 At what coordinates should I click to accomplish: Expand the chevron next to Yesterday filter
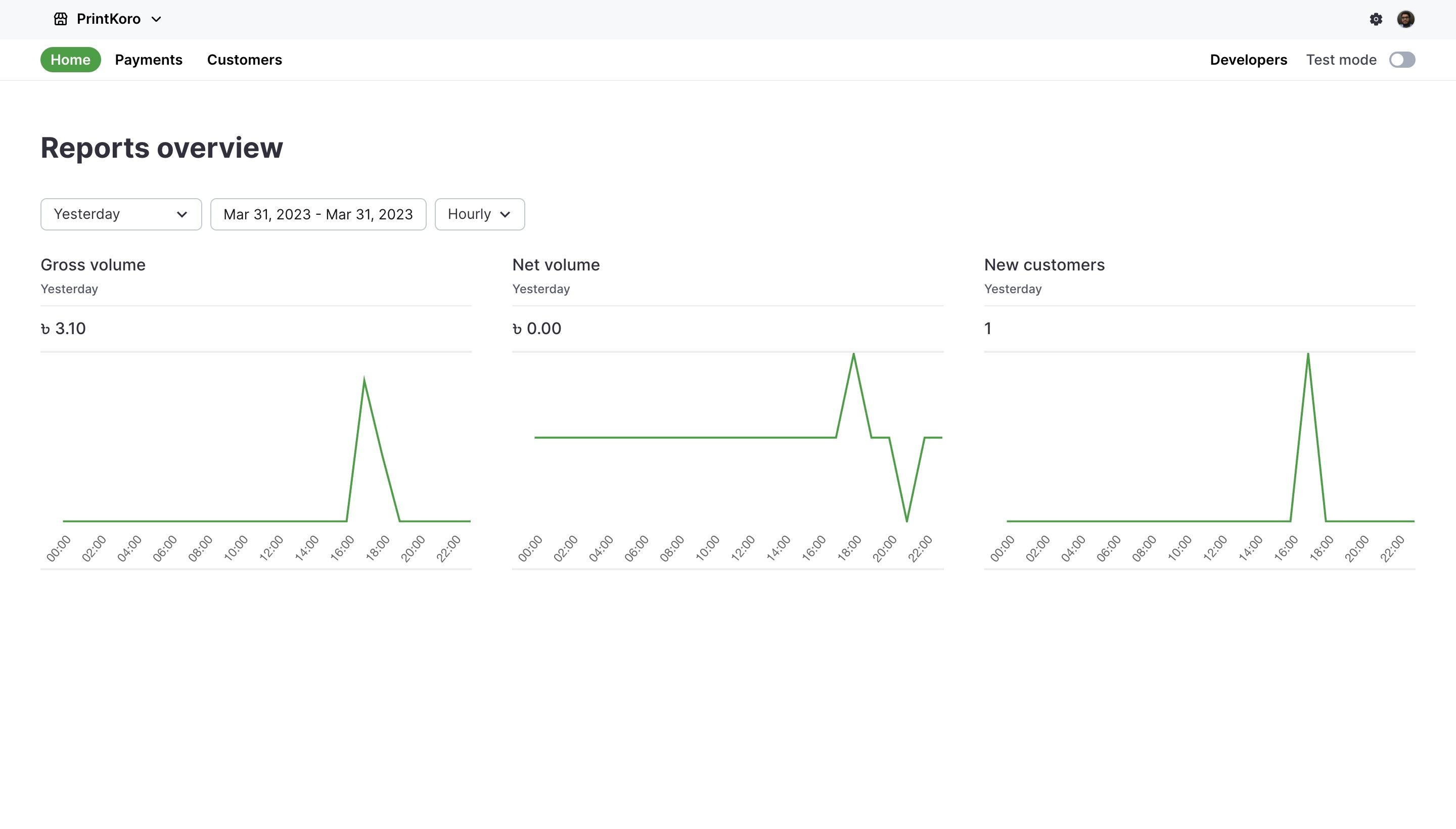tap(181, 215)
